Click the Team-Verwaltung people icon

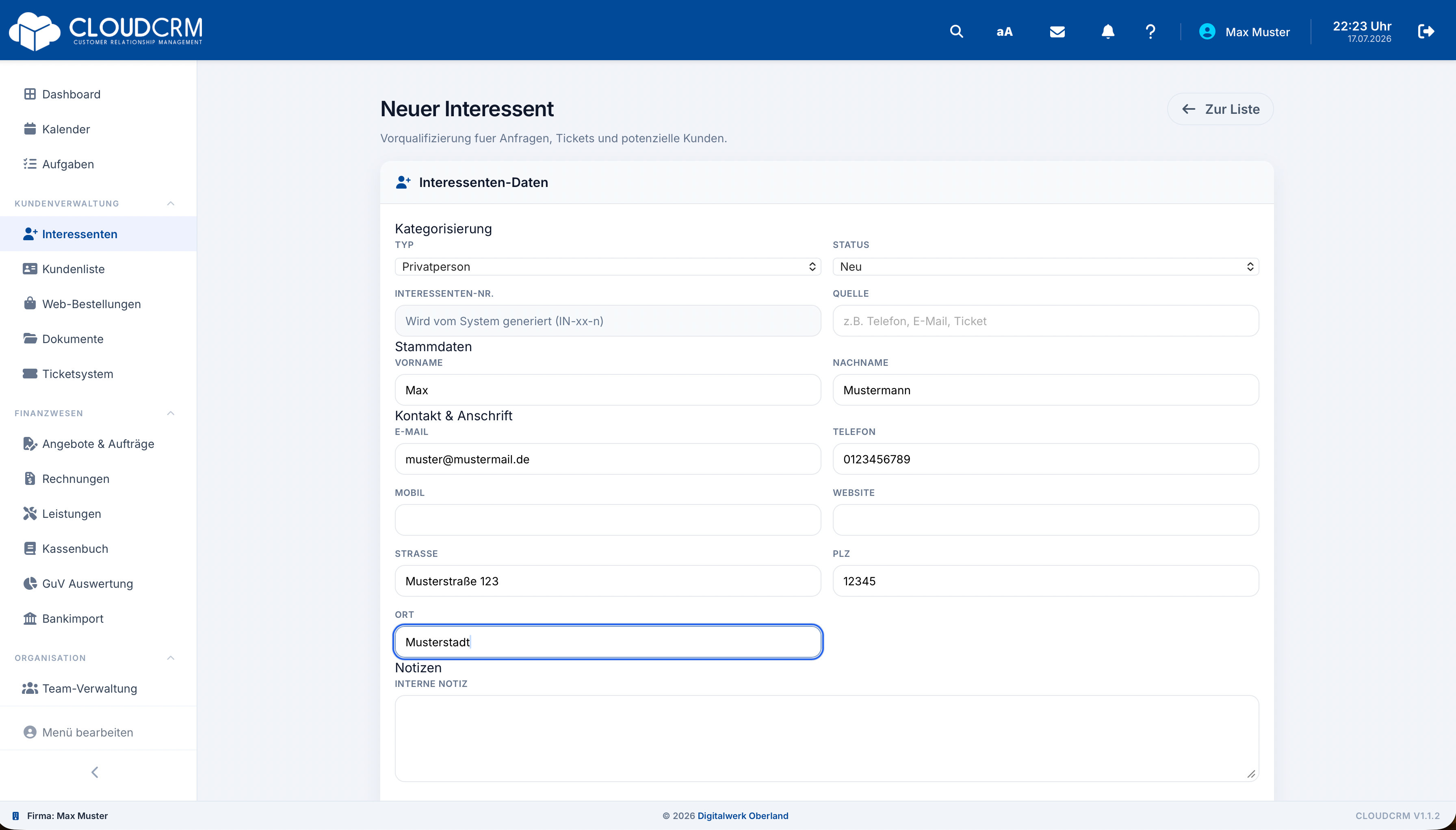[x=30, y=688]
